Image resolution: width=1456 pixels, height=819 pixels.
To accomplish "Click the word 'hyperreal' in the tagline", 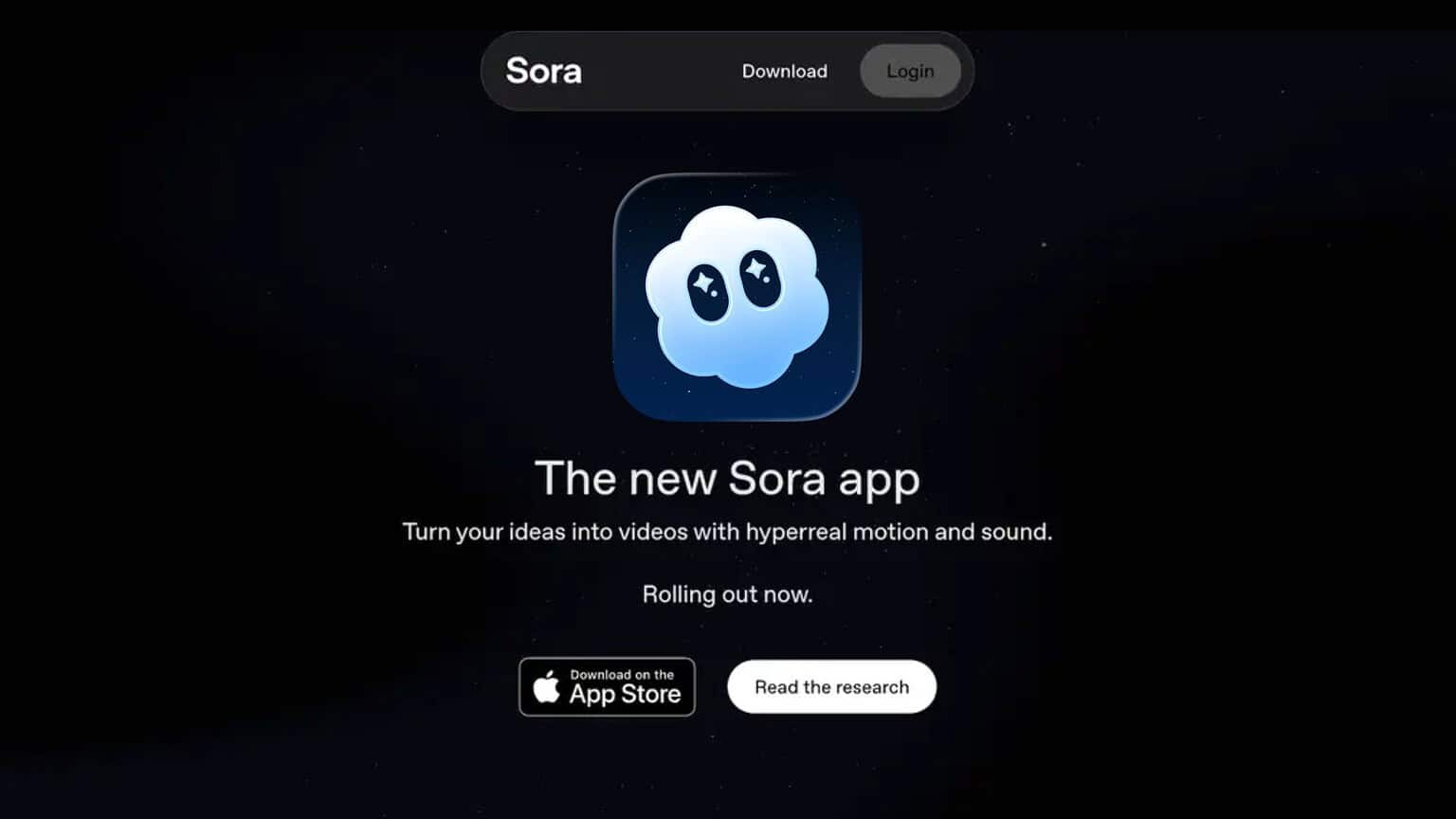I will [796, 532].
